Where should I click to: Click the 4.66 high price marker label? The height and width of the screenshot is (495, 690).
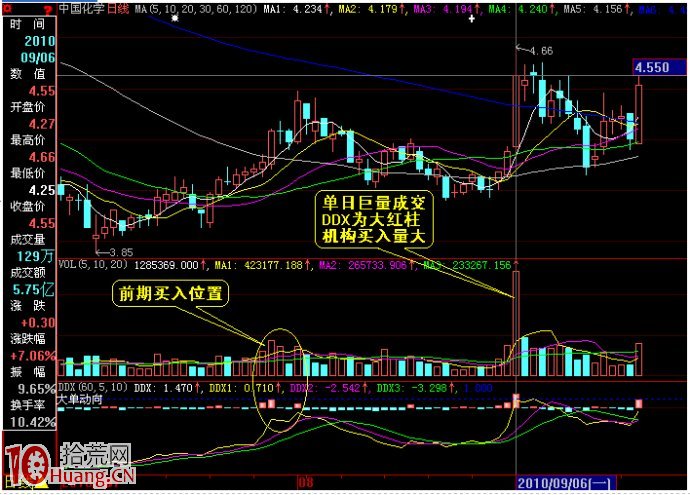click(541, 51)
